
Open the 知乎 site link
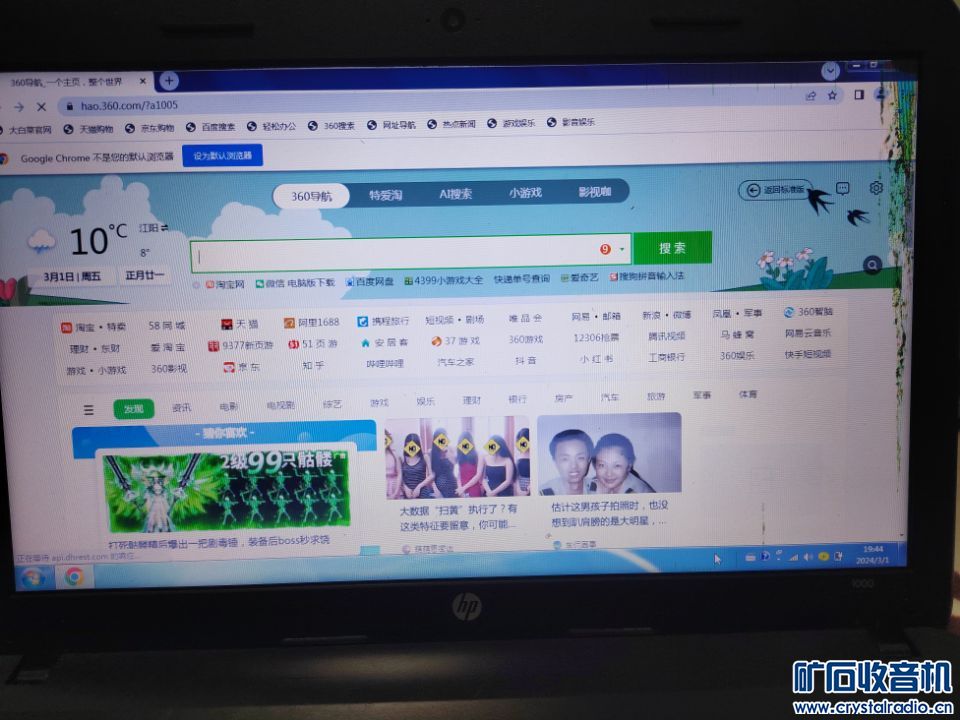(x=313, y=366)
